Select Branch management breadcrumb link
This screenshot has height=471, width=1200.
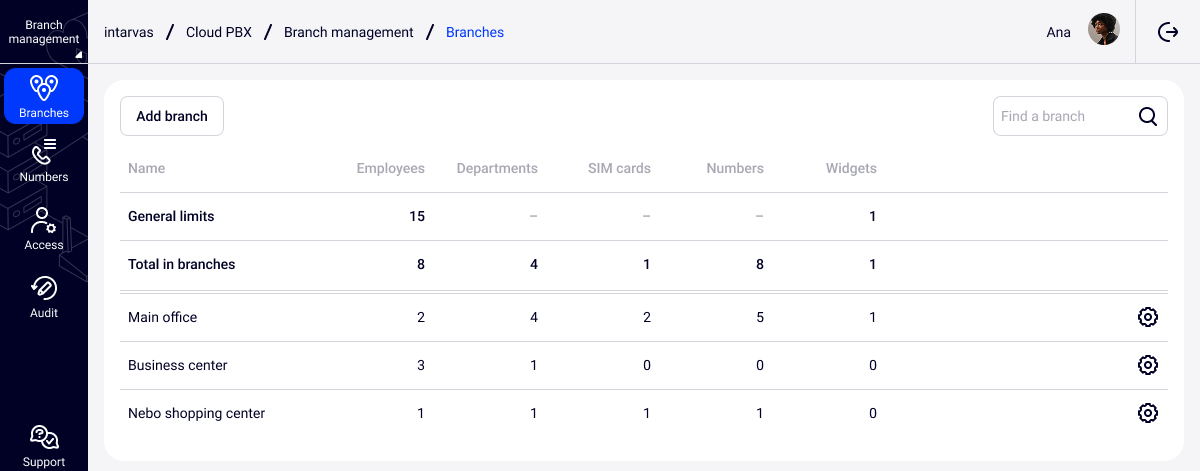coord(349,32)
